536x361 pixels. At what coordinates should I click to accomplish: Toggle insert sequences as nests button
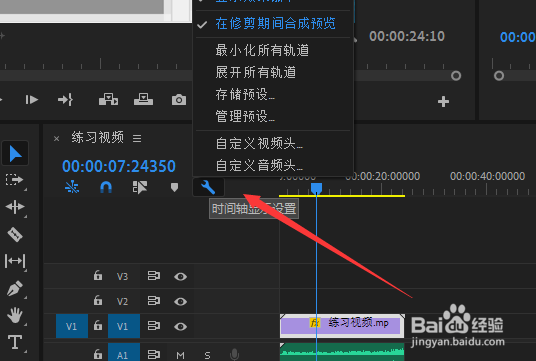click(72, 187)
